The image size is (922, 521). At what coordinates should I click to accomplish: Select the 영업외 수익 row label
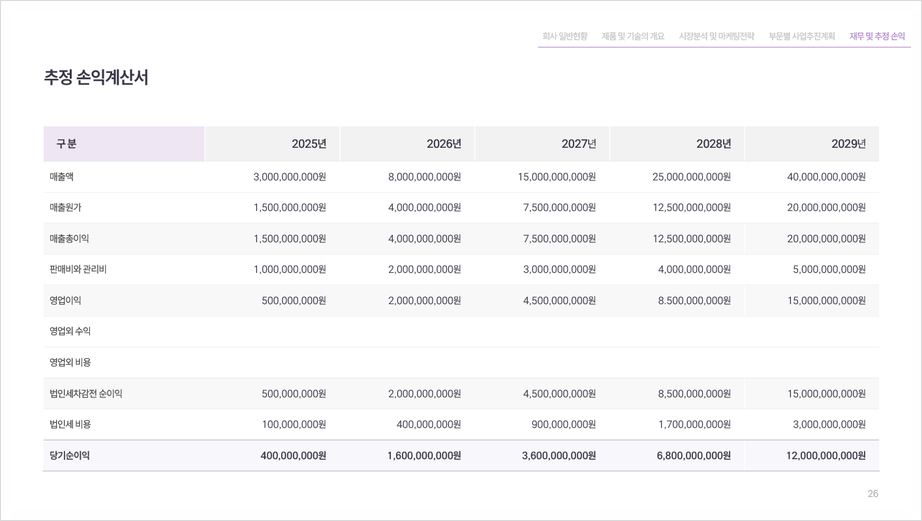70,331
